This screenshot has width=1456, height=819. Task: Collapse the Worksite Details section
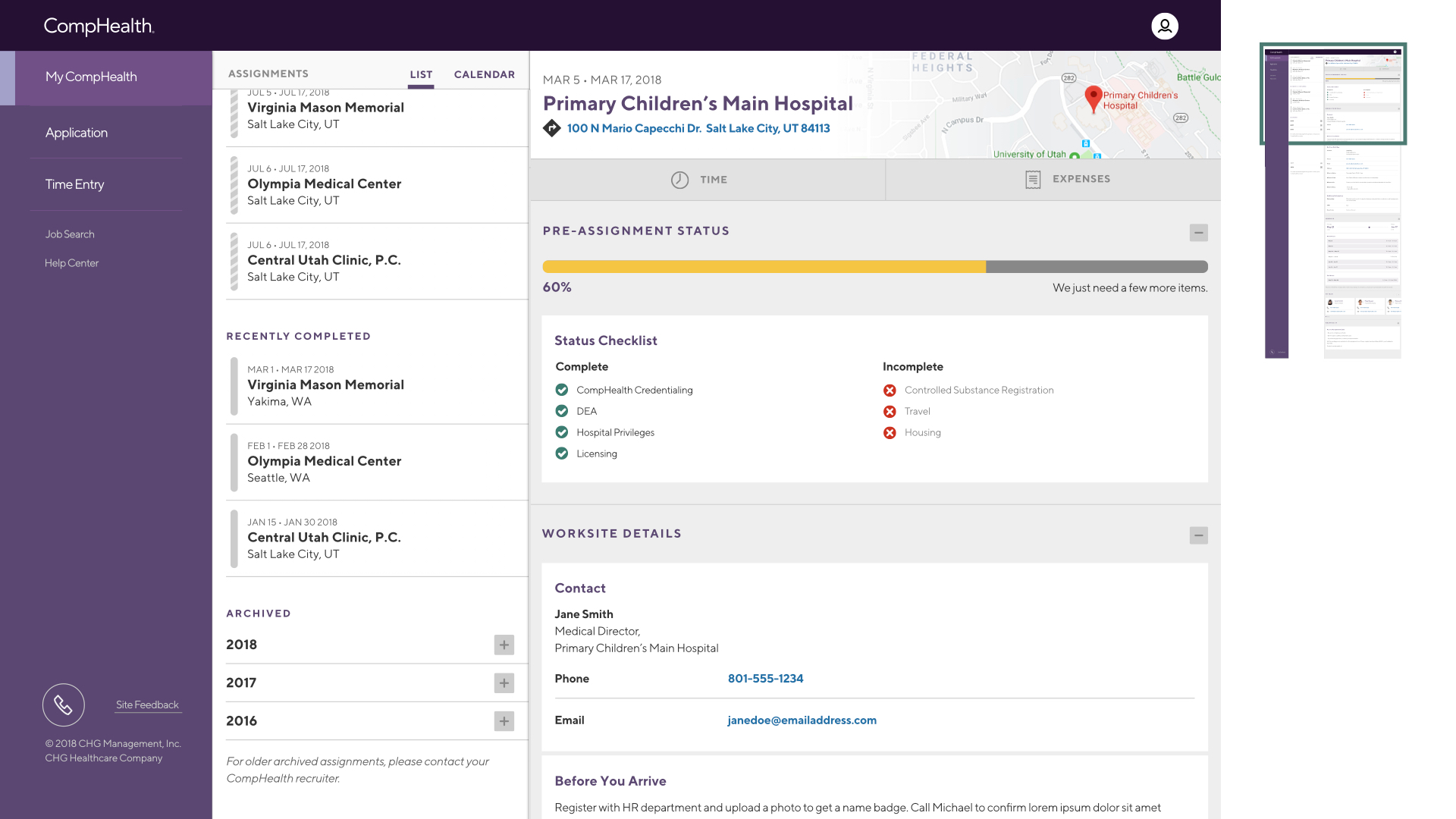(1199, 535)
